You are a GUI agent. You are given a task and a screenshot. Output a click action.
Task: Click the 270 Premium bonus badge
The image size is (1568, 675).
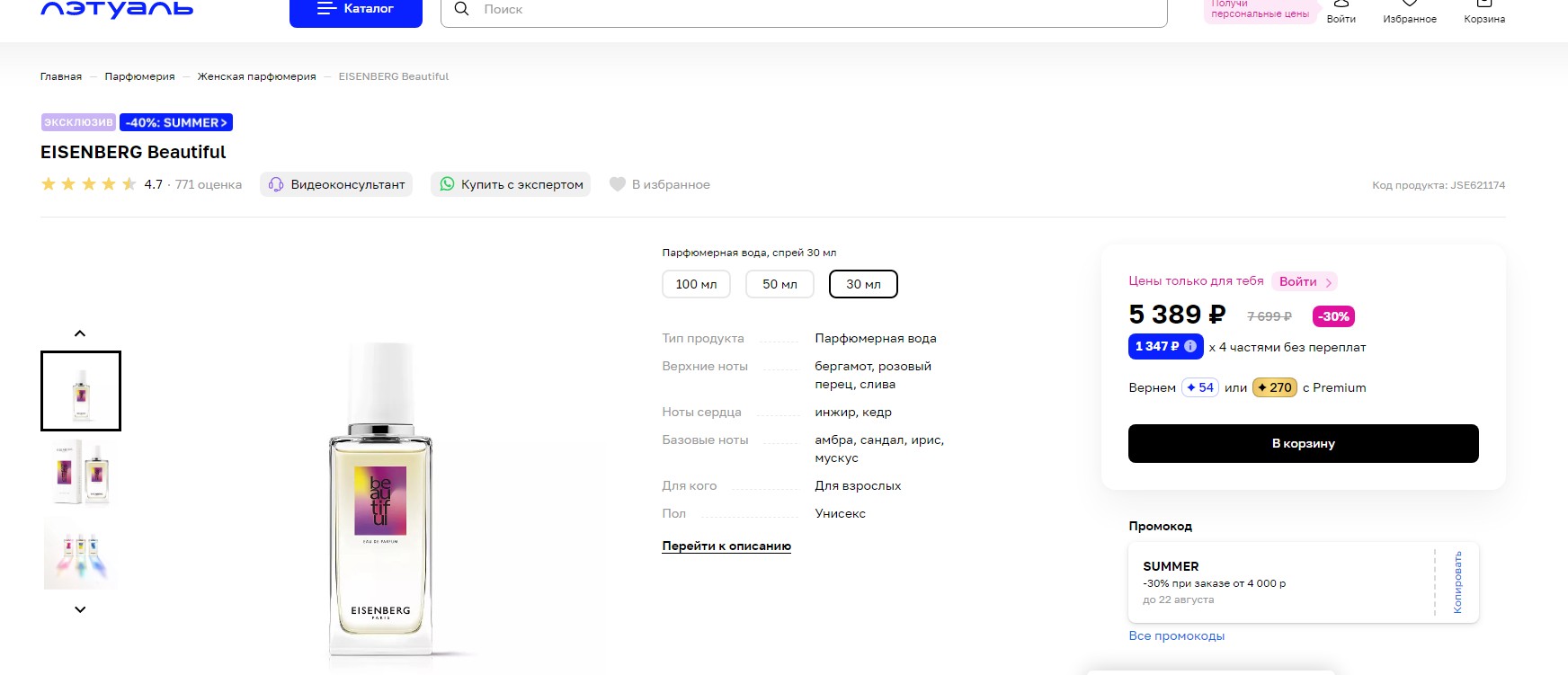point(1275,387)
